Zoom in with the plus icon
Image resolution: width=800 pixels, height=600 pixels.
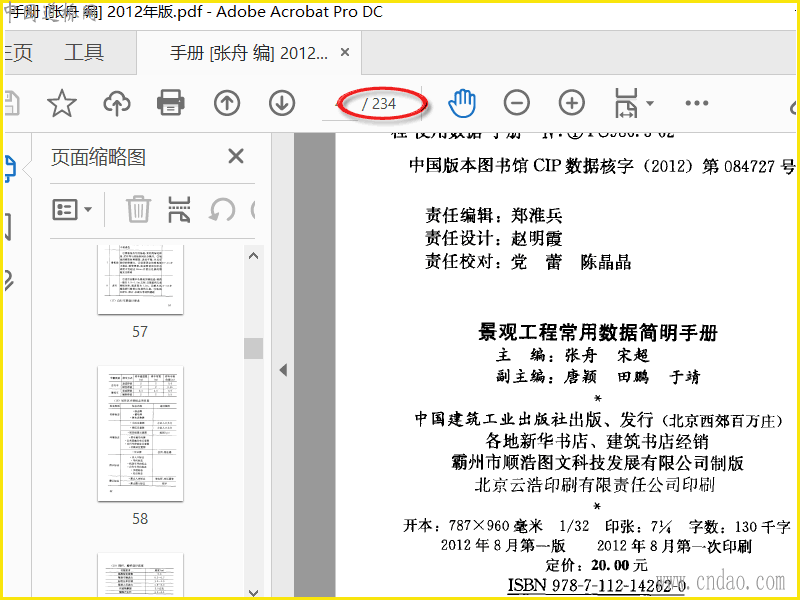coord(572,103)
